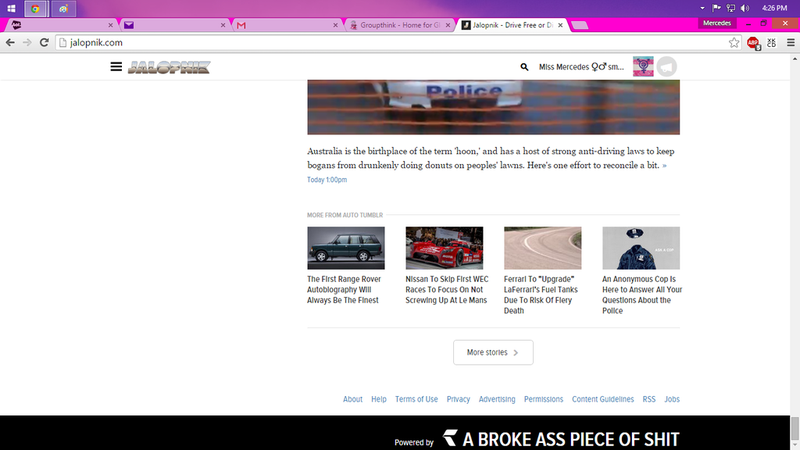Open the Action Center flag icon
The height and width of the screenshot is (450, 800).
(x=716, y=8)
